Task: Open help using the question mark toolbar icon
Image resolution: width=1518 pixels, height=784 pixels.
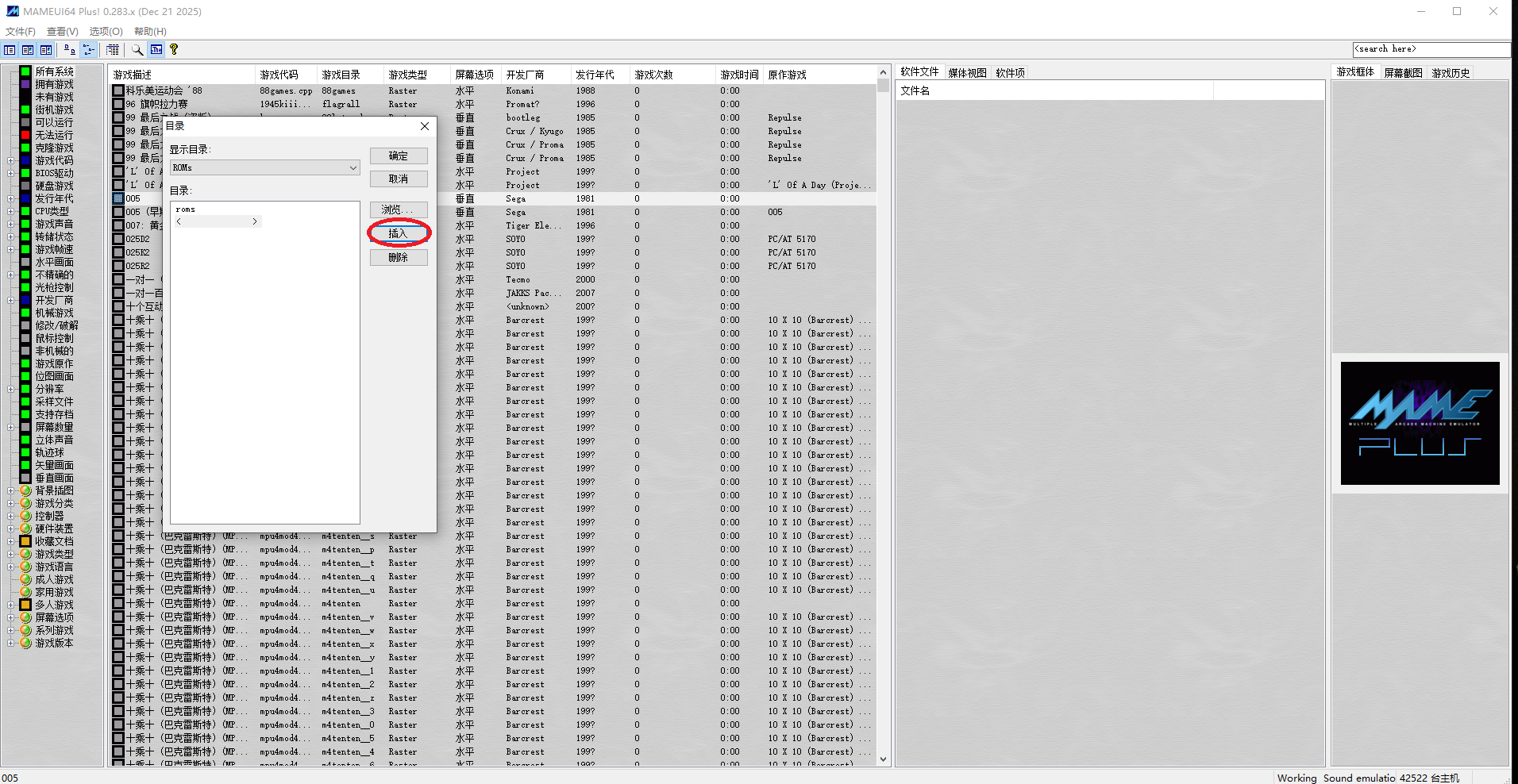Action: pyautogui.click(x=173, y=49)
